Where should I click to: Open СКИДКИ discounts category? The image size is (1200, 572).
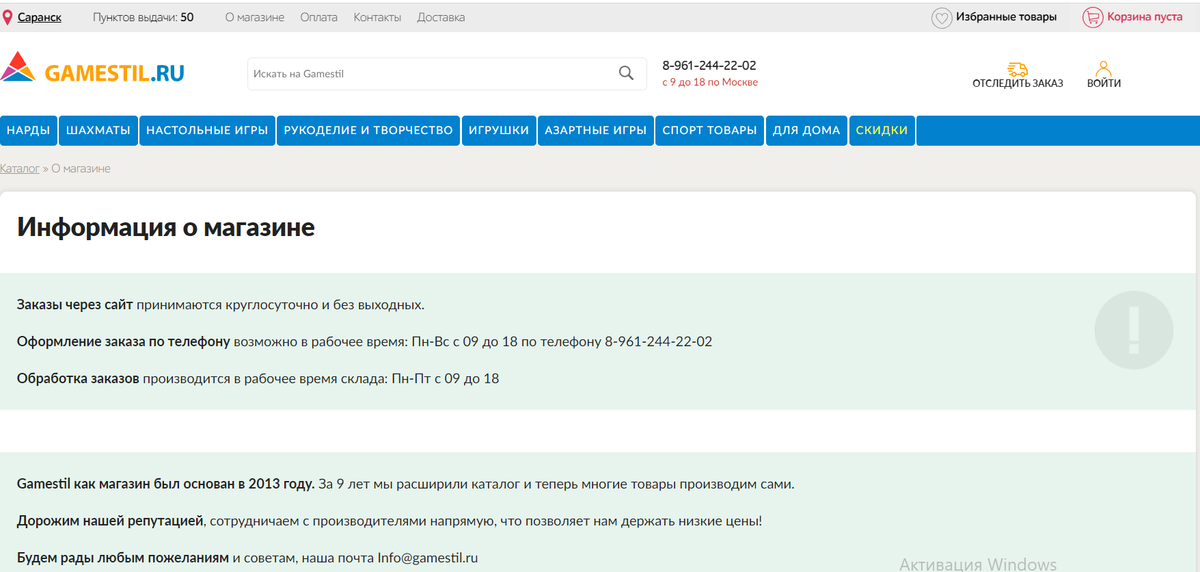click(882, 130)
